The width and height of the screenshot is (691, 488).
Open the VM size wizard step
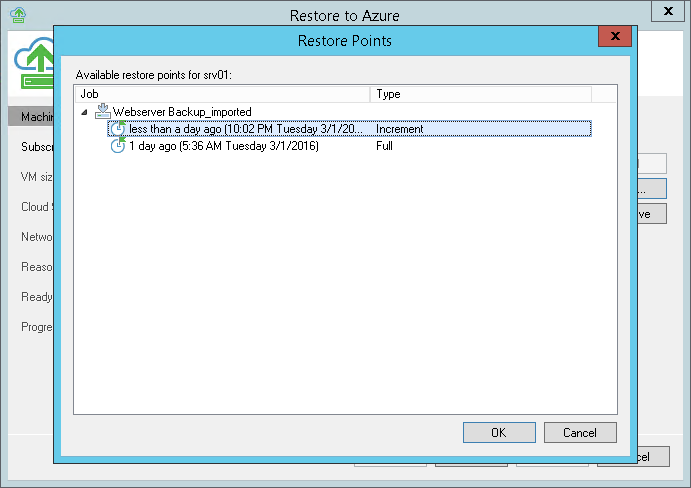point(37,176)
